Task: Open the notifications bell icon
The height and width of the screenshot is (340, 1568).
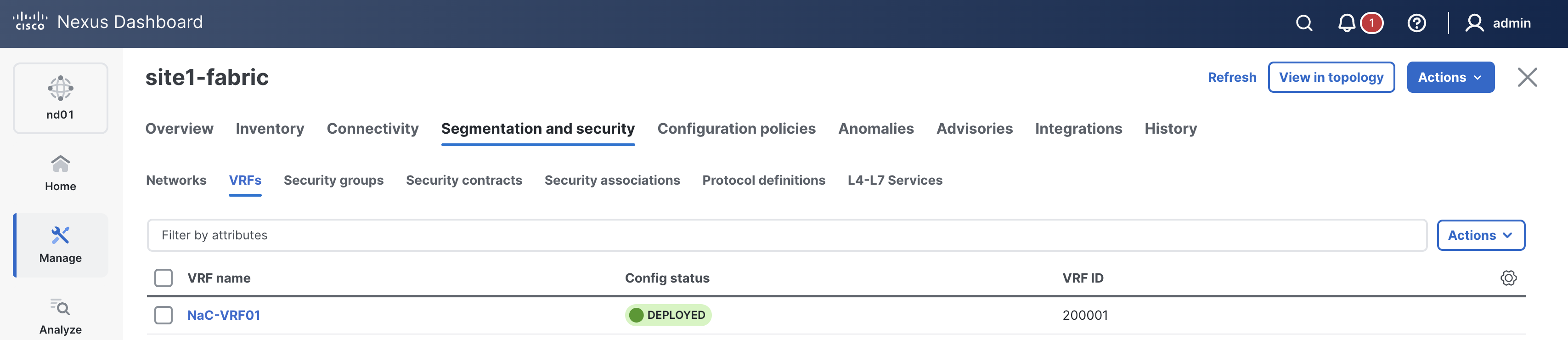Action: pyautogui.click(x=1347, y=23)
